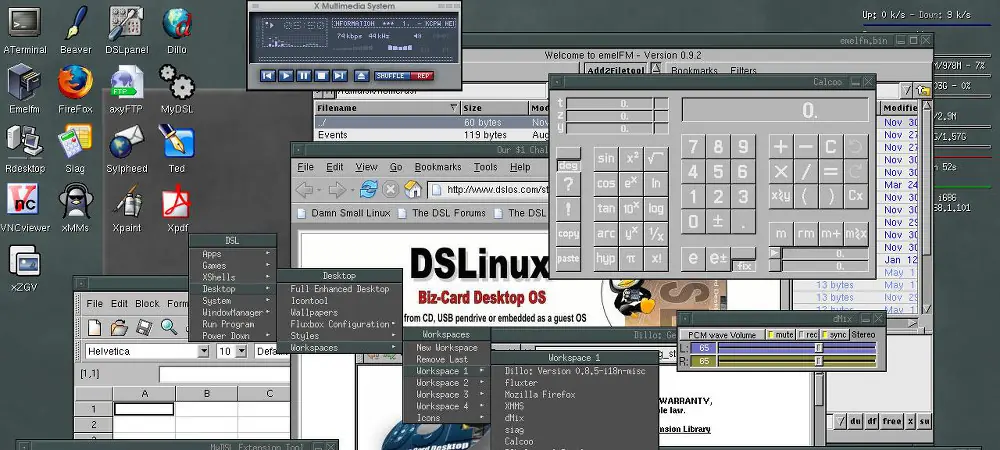Open the DSLpanel desktop icon

[x=126, y=22]
